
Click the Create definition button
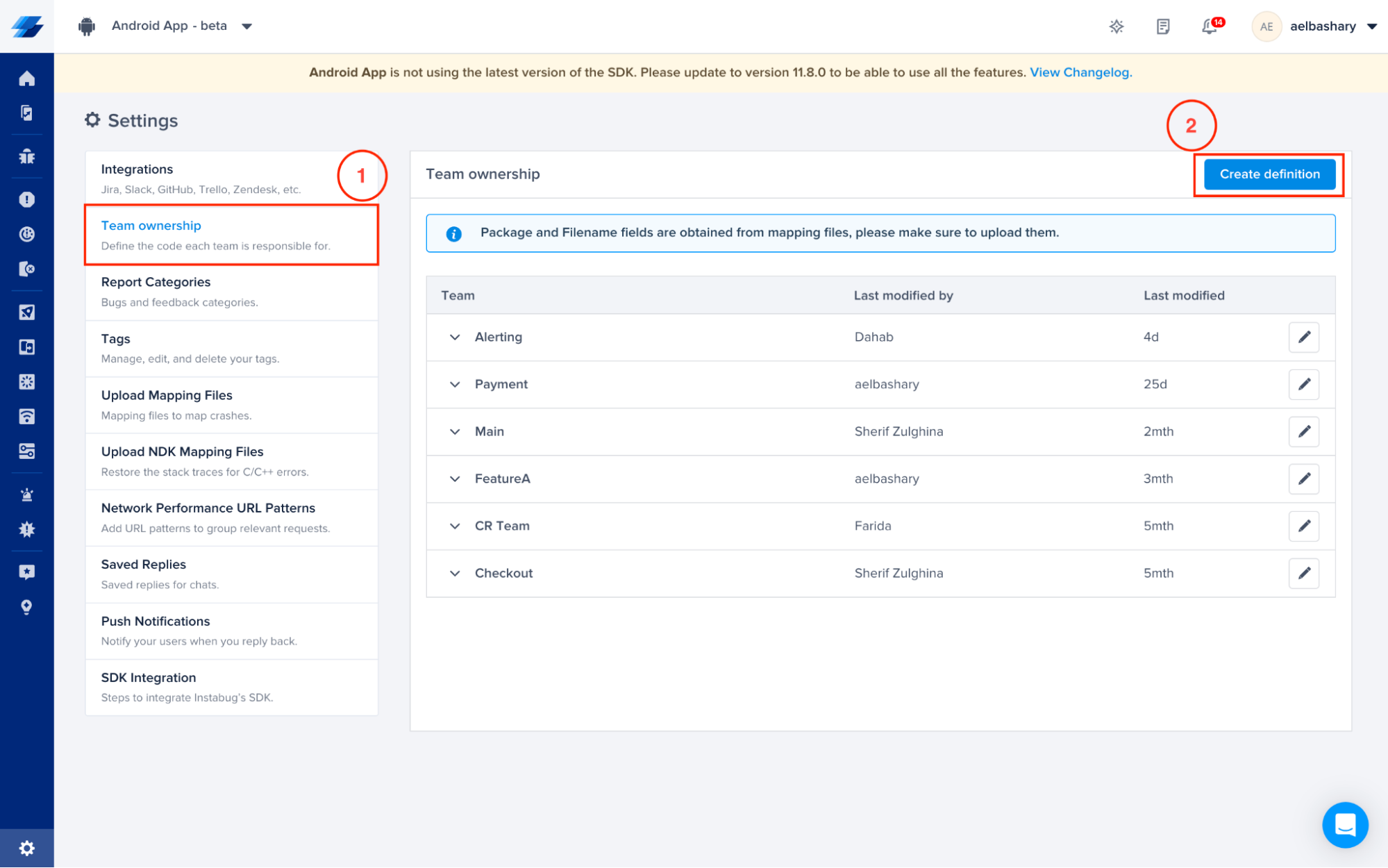tap(1269, 174)
